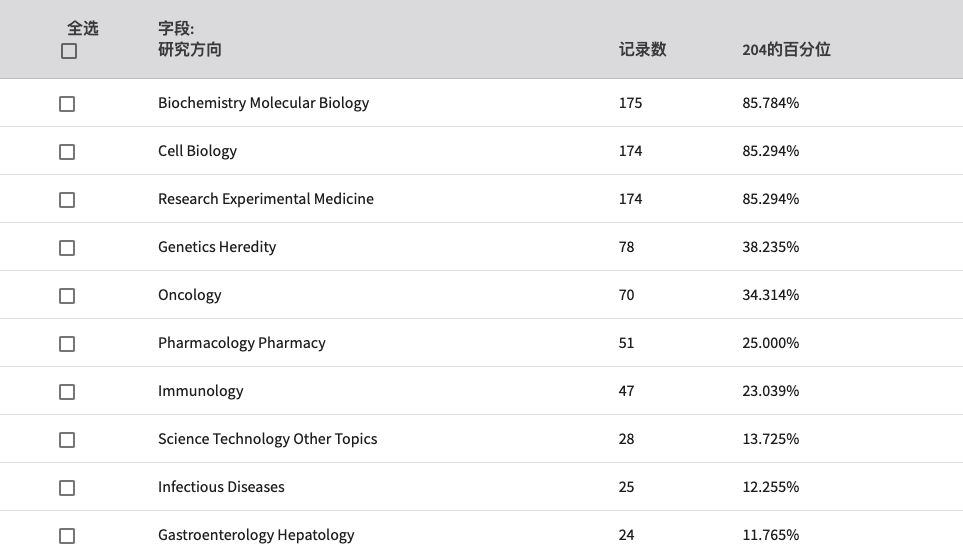Check the Genetics Heredity checkbox
The height and width of the screenshot is (553, 963).
point(67,248)
